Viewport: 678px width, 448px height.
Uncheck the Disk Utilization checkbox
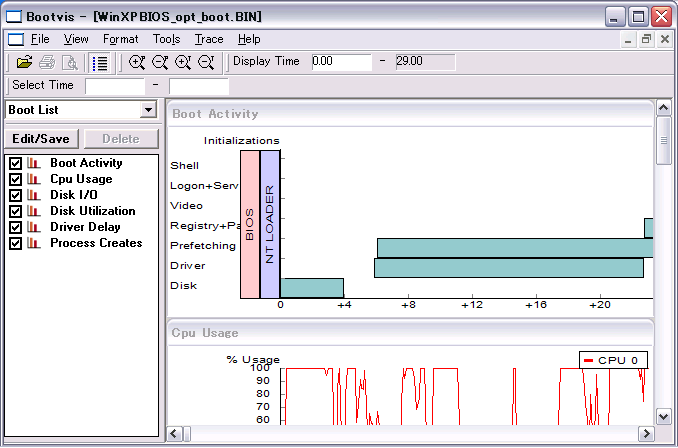(x=15, y=211)
